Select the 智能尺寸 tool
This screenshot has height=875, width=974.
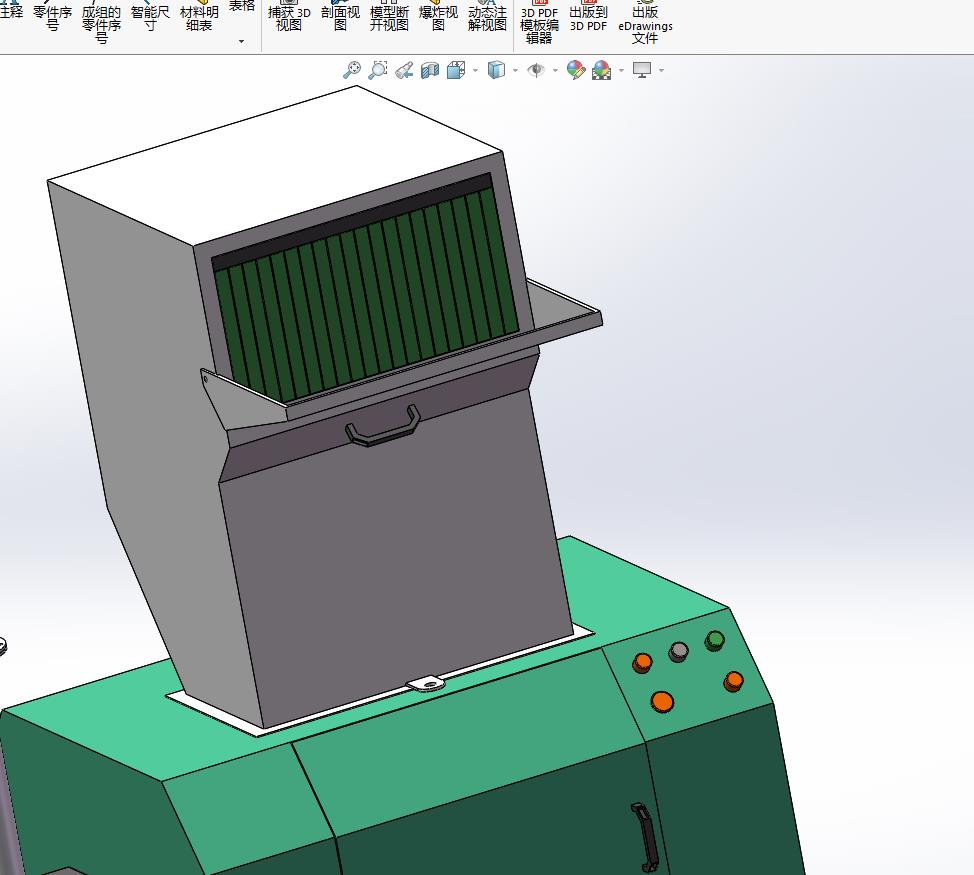coord(150,17)
